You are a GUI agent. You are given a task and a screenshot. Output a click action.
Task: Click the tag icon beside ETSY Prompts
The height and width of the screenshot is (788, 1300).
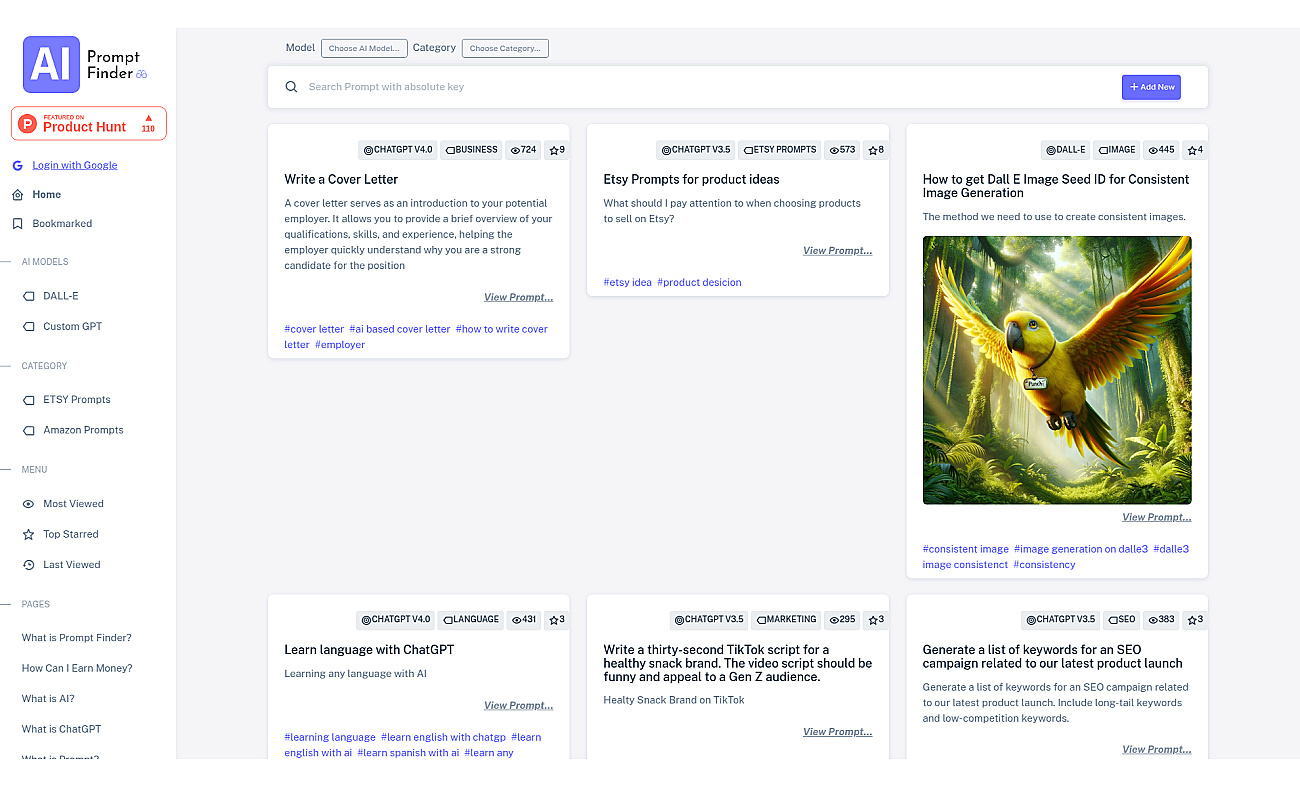(28, 400)
